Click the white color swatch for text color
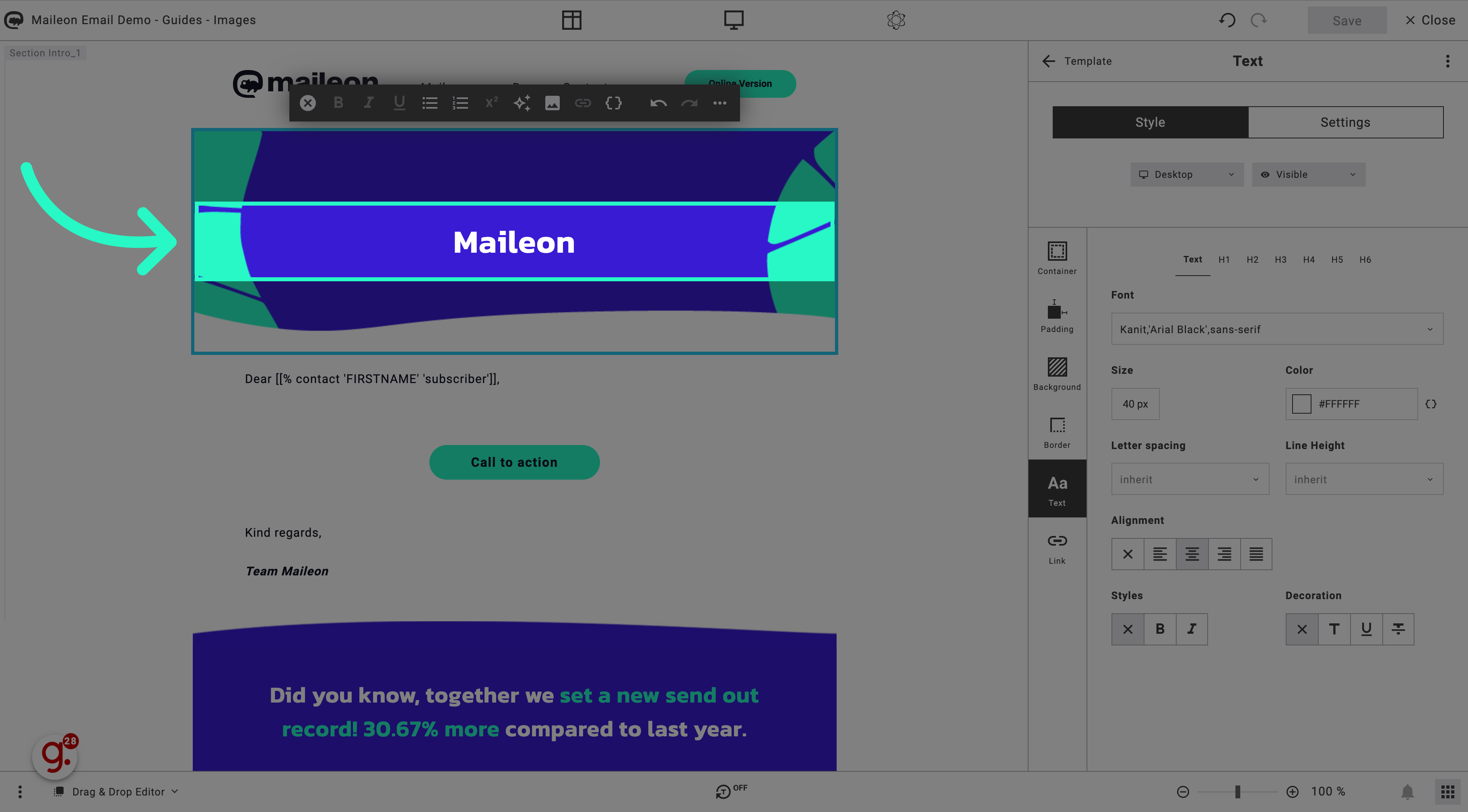 1302,404
